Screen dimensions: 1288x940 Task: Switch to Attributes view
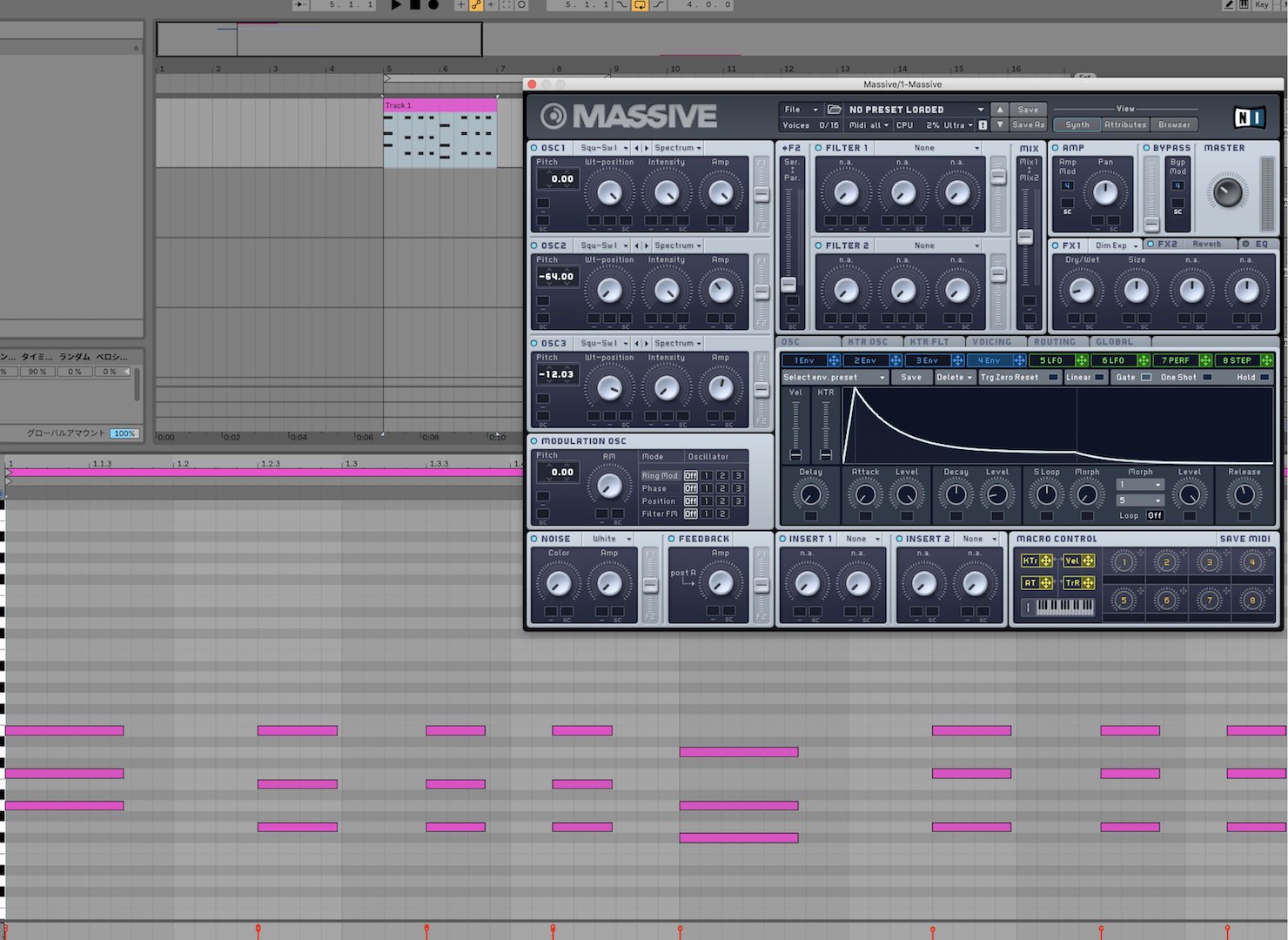point(1125,124)
